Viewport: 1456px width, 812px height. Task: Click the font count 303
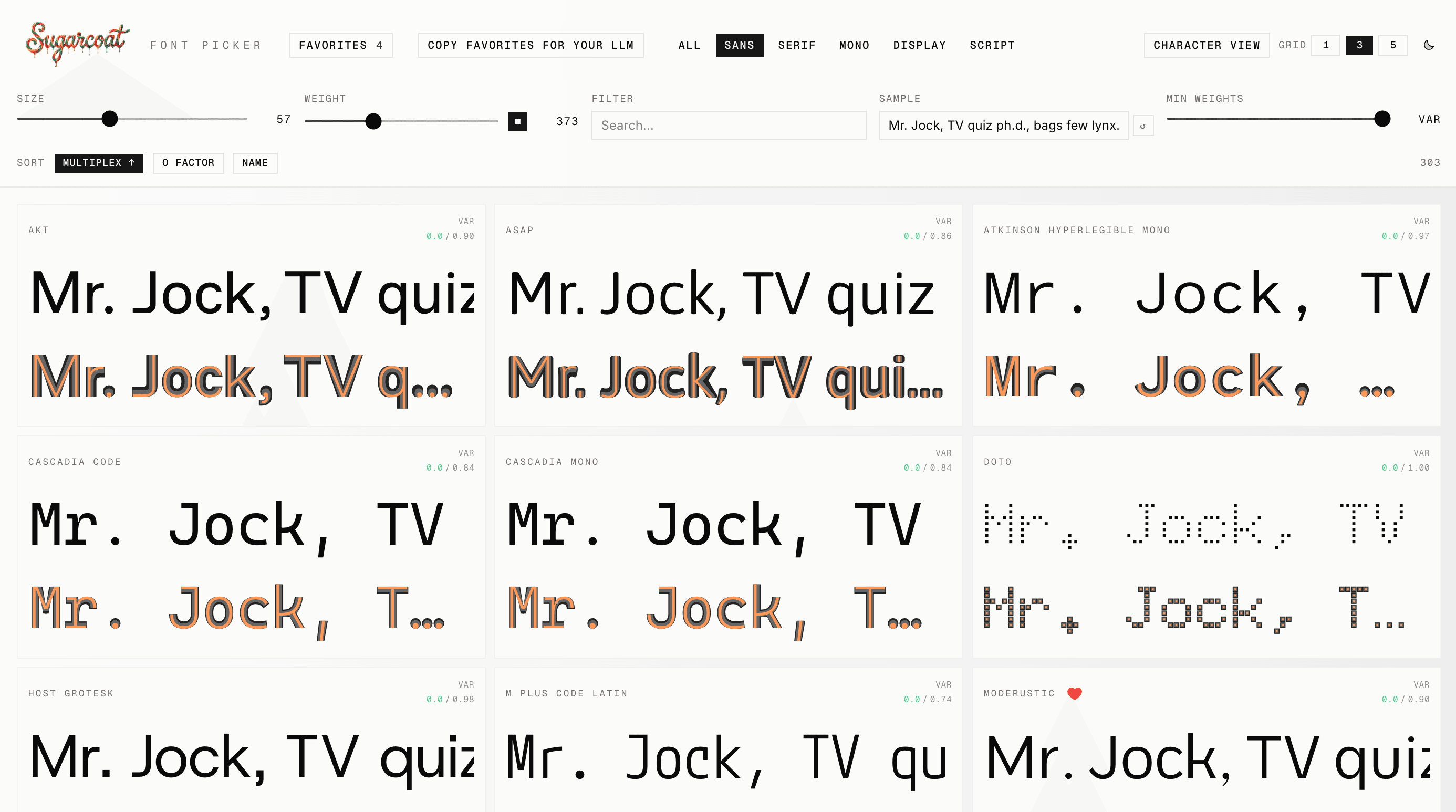[x=1430, y=163]
